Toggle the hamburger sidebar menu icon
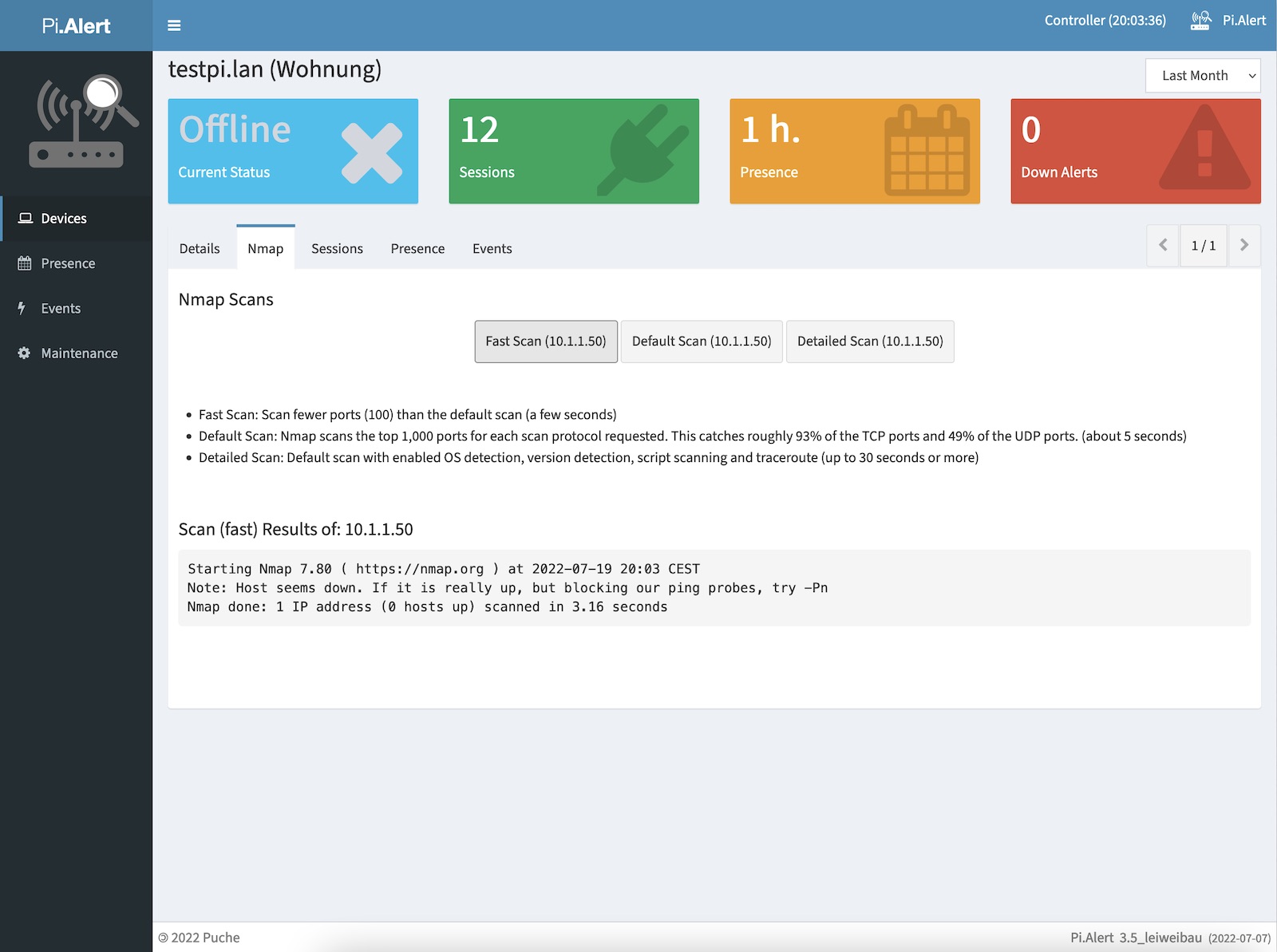The image size is (1277, 952). click(x=174, y=26)
